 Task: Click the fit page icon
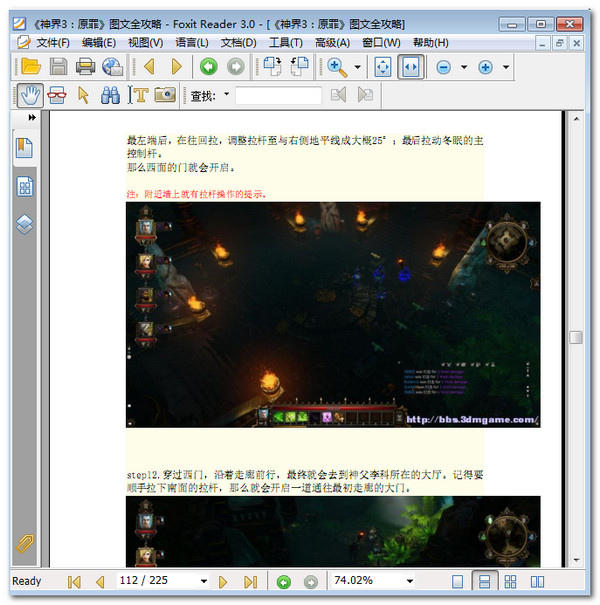point(383,67)
